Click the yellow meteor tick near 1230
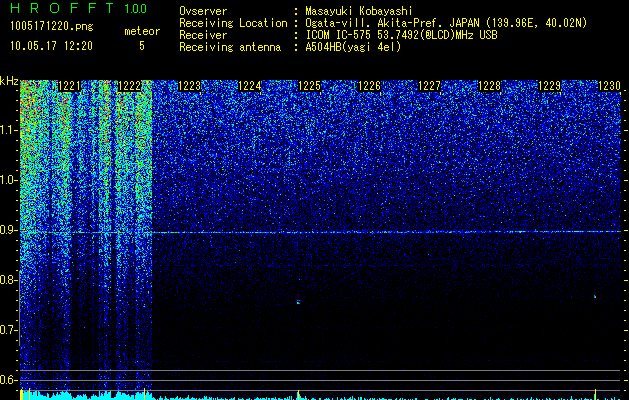Screen dimensions: 629x400 pyautogui.click(x=595, y=394)
